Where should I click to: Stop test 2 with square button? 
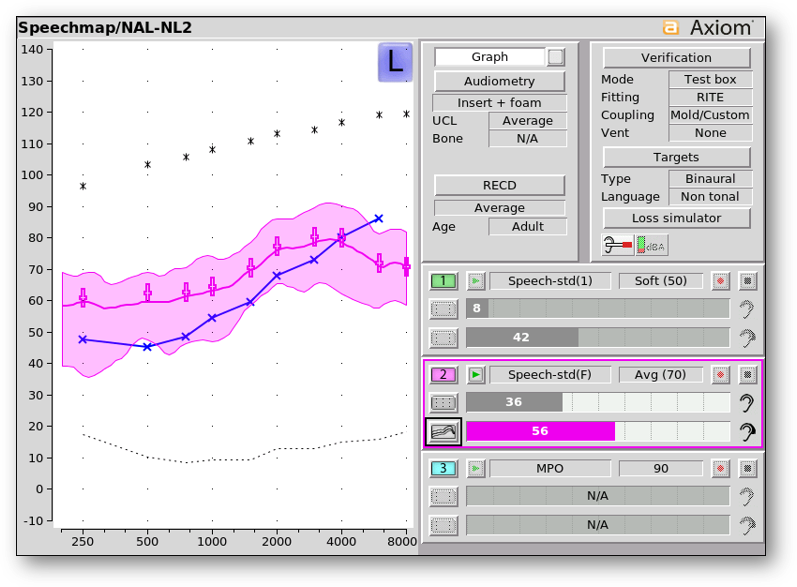click(747, 375)
